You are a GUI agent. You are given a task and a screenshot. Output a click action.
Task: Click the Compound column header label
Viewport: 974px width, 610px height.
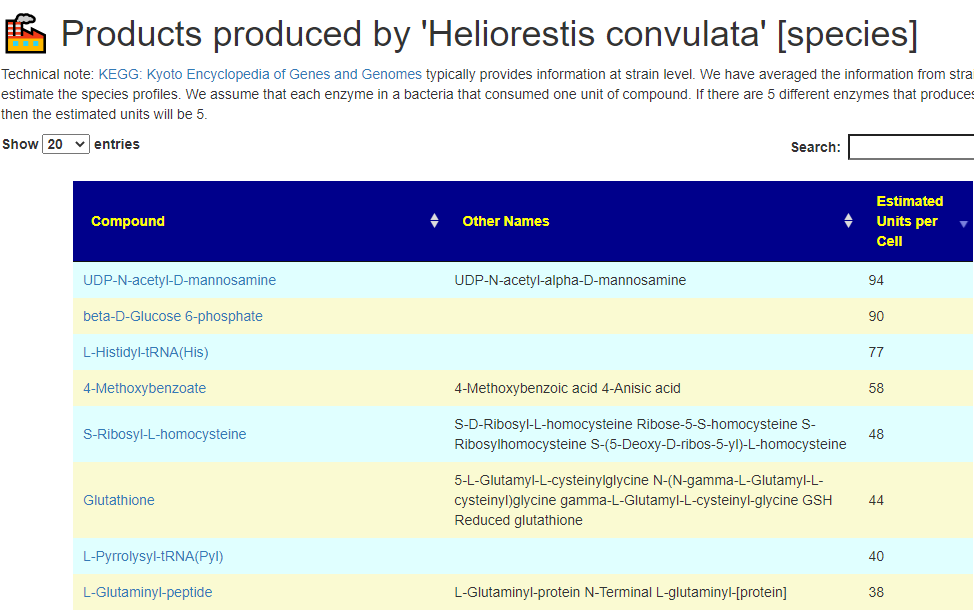128,221
